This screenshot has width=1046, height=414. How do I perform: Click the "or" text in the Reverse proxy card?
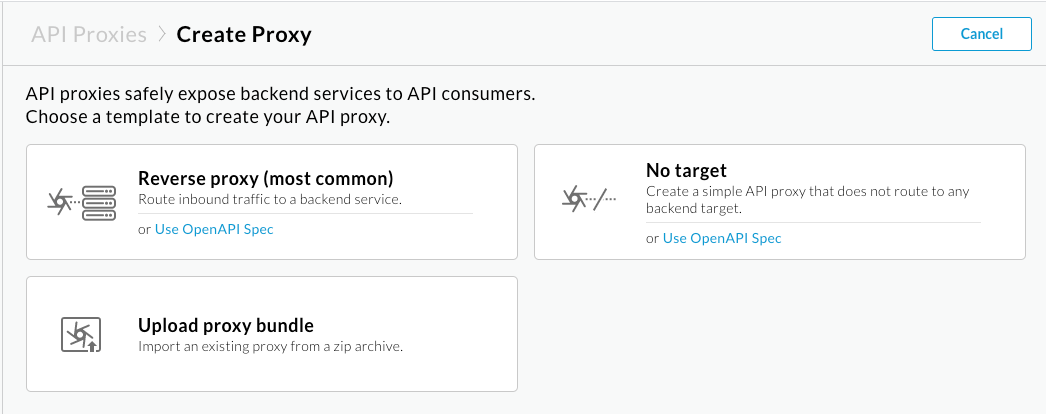[145, 229]
